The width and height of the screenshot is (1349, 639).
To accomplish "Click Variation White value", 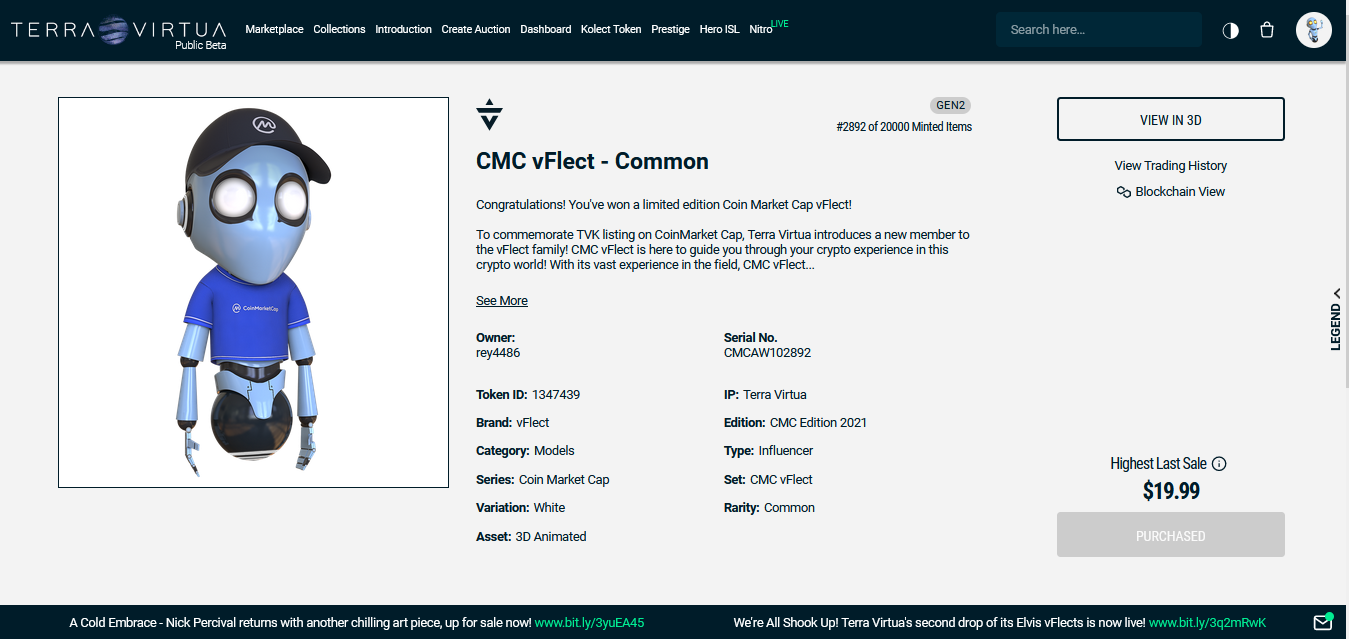I will [x=549, y=508].
